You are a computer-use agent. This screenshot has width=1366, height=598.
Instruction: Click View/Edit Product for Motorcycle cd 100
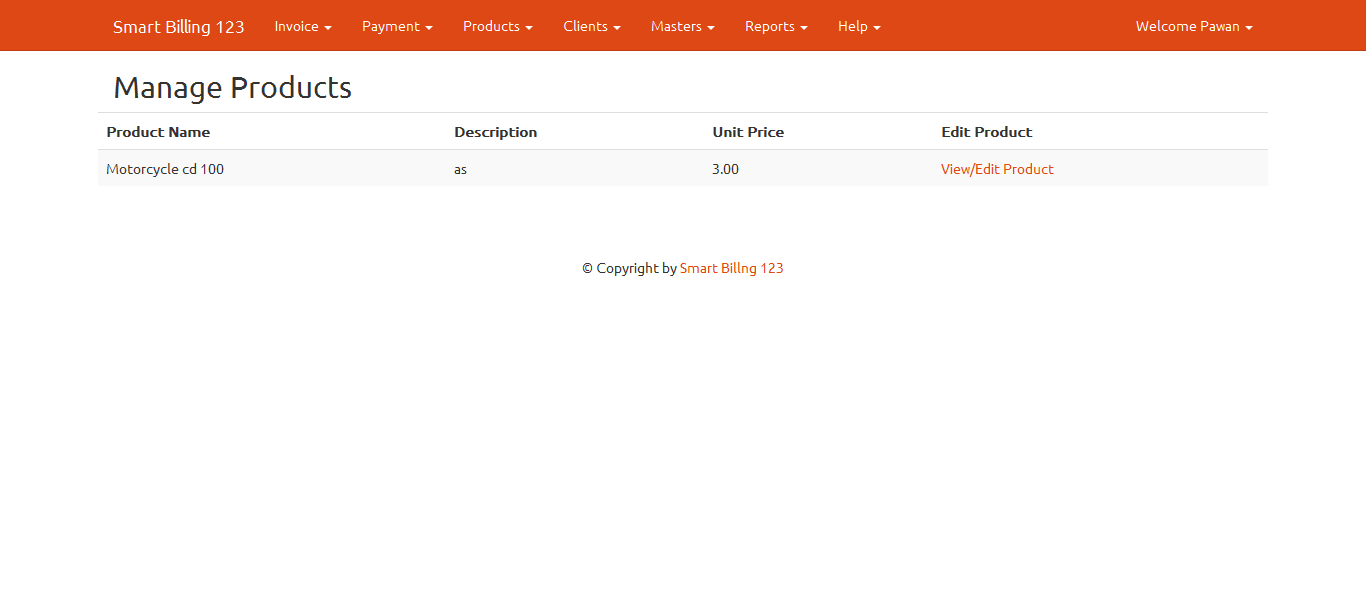[997, 169]
